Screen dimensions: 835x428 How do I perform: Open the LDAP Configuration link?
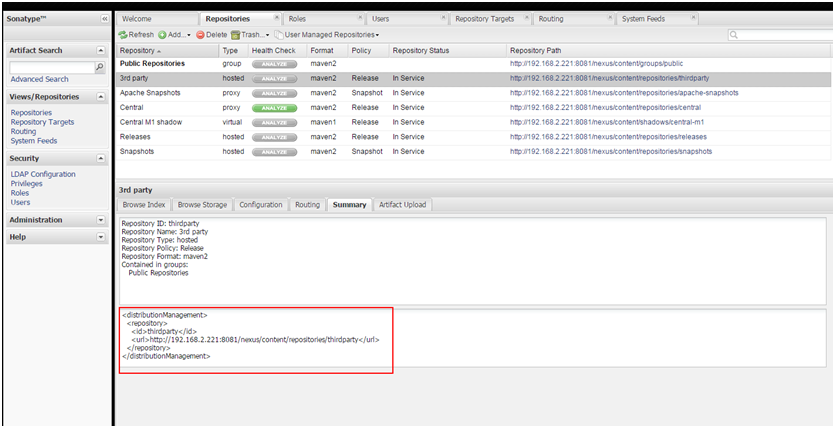pos(43,174)
